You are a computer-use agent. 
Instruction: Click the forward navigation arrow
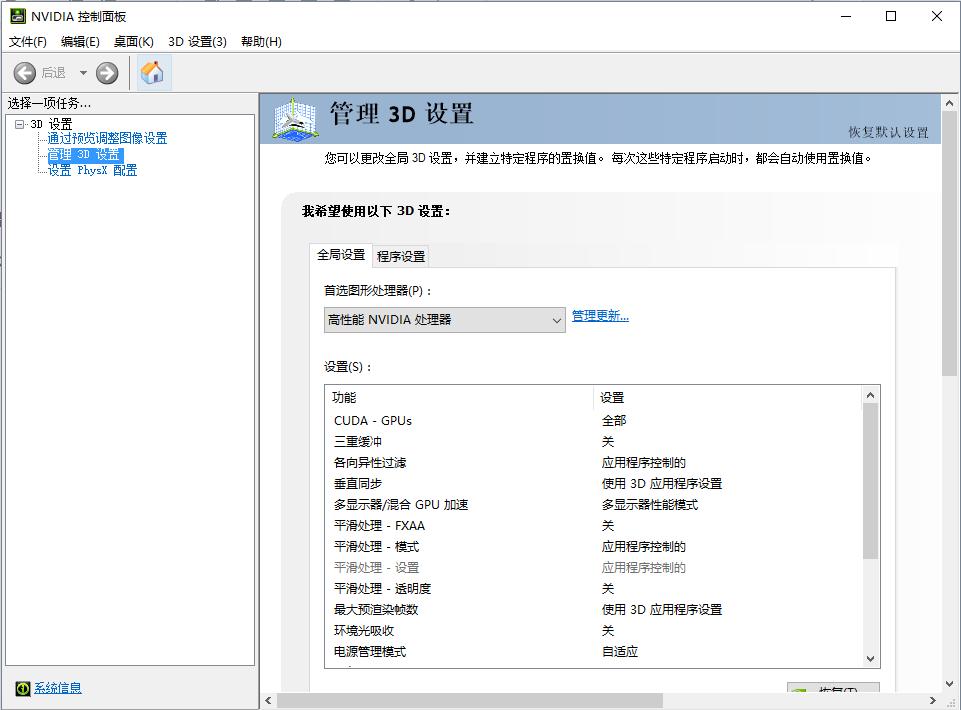pyautogui.click(x=107, y=72)
